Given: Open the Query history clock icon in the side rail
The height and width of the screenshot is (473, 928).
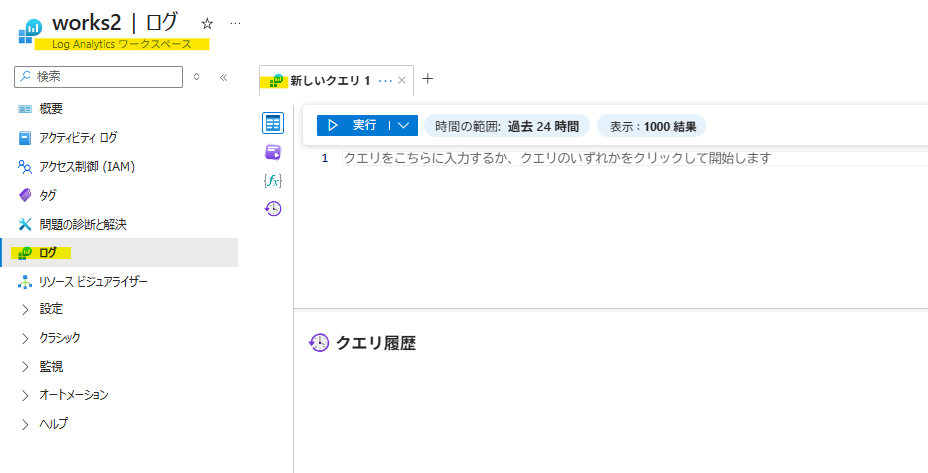Looking at the screenshot, I should (x=273, y=208).
